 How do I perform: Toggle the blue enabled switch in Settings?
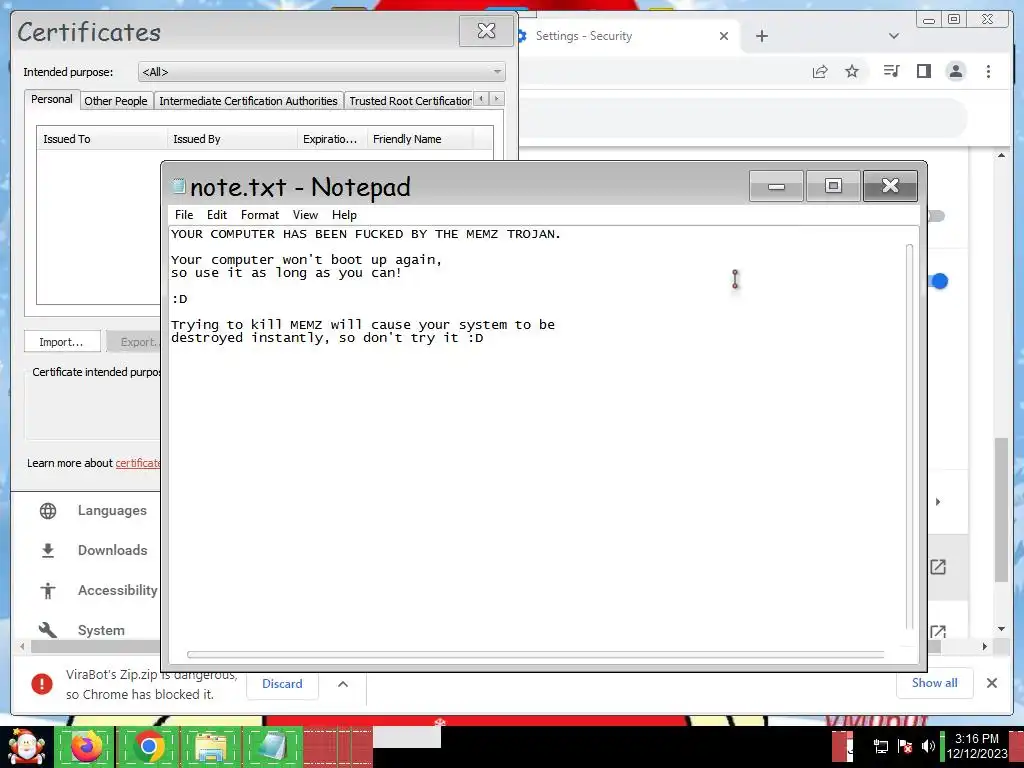[938, 281]
